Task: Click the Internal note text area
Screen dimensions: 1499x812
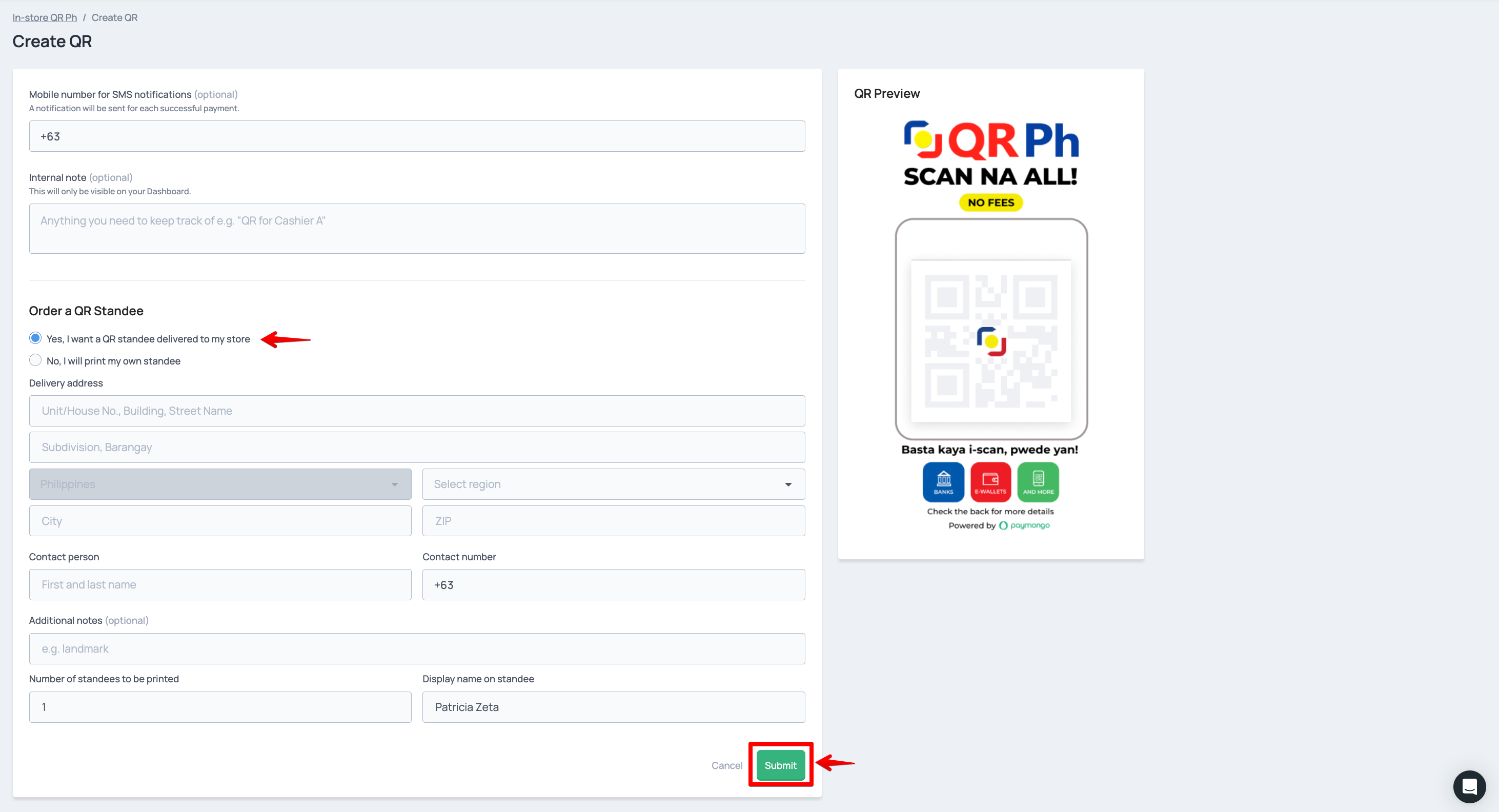Action: coord(417,228)
